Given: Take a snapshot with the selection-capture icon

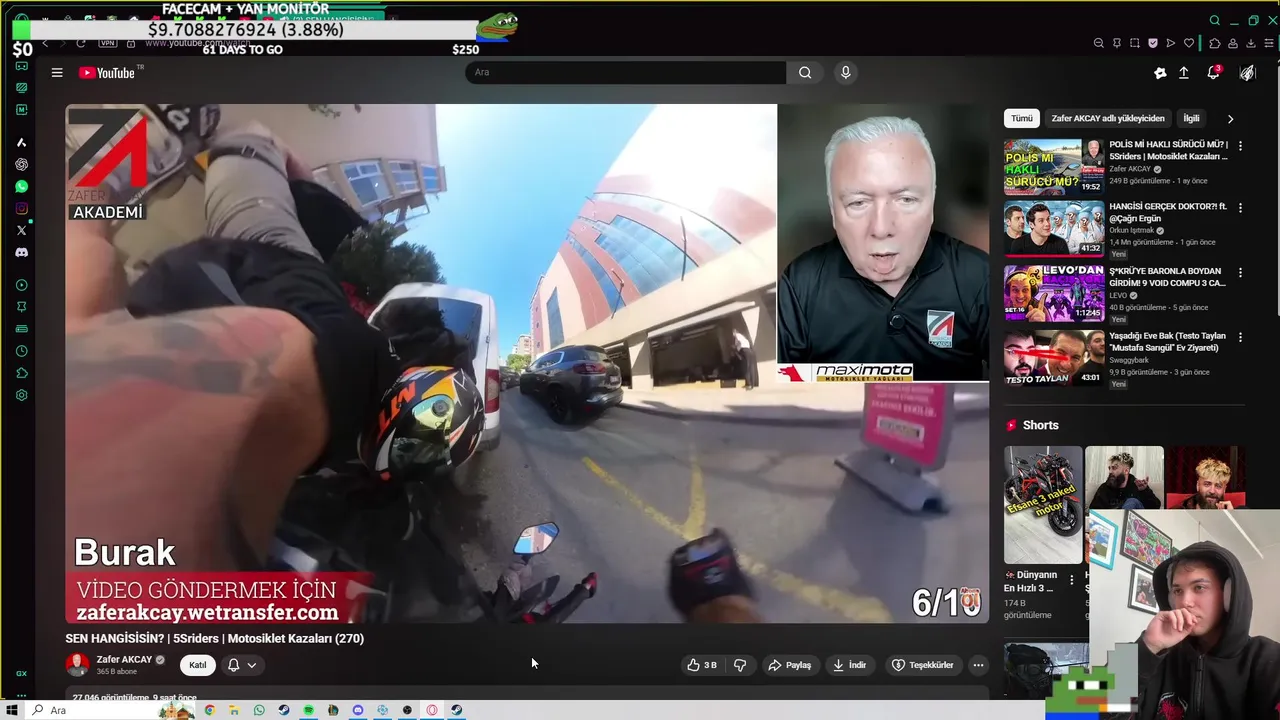Looking at the screenshot, I should pyautogui.click(x=1135, y=43).
